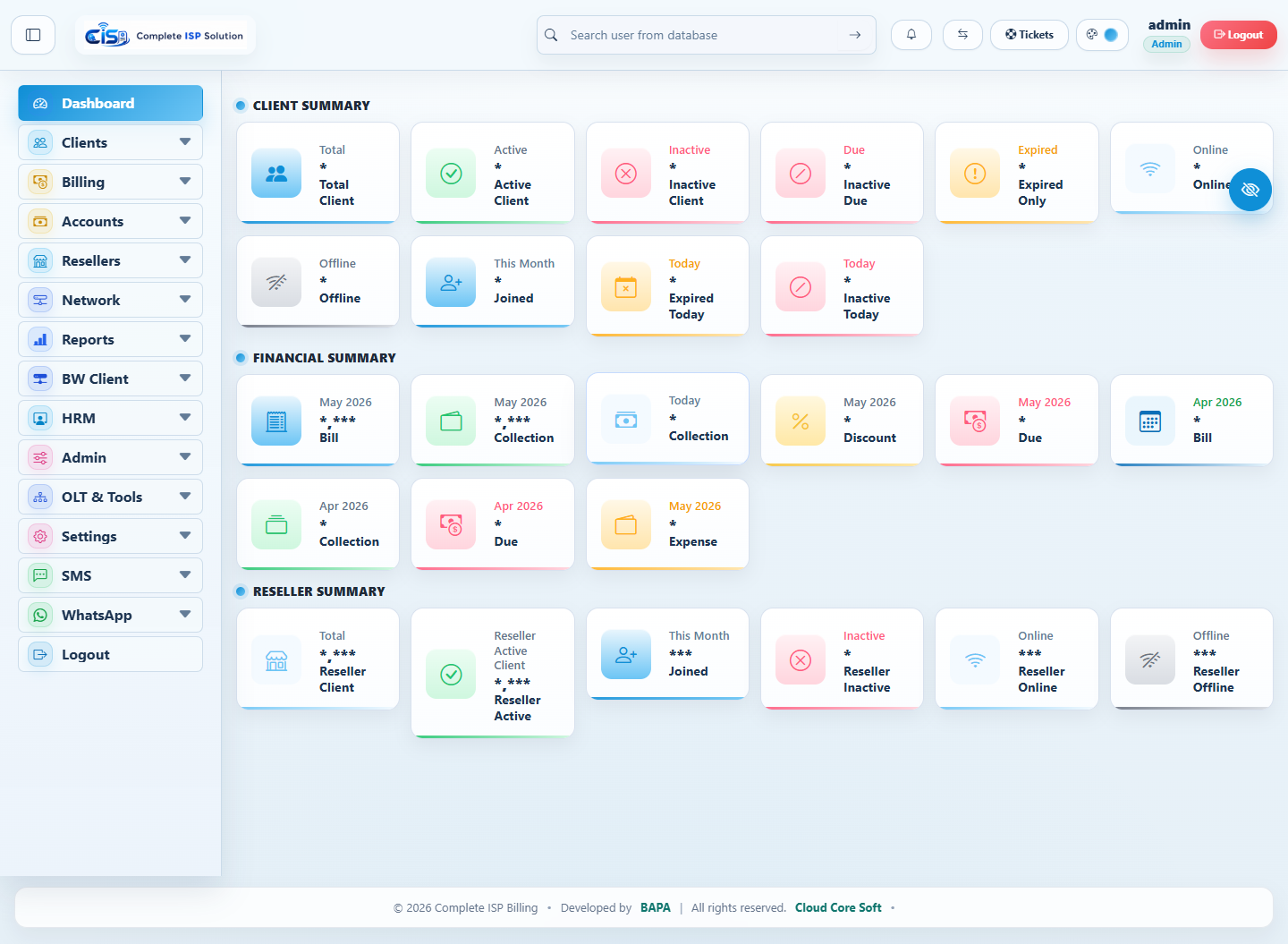Screen dimensions: 1288x944
Task: Click the Cloud Core Soft footer link
Action: [838, 907]
